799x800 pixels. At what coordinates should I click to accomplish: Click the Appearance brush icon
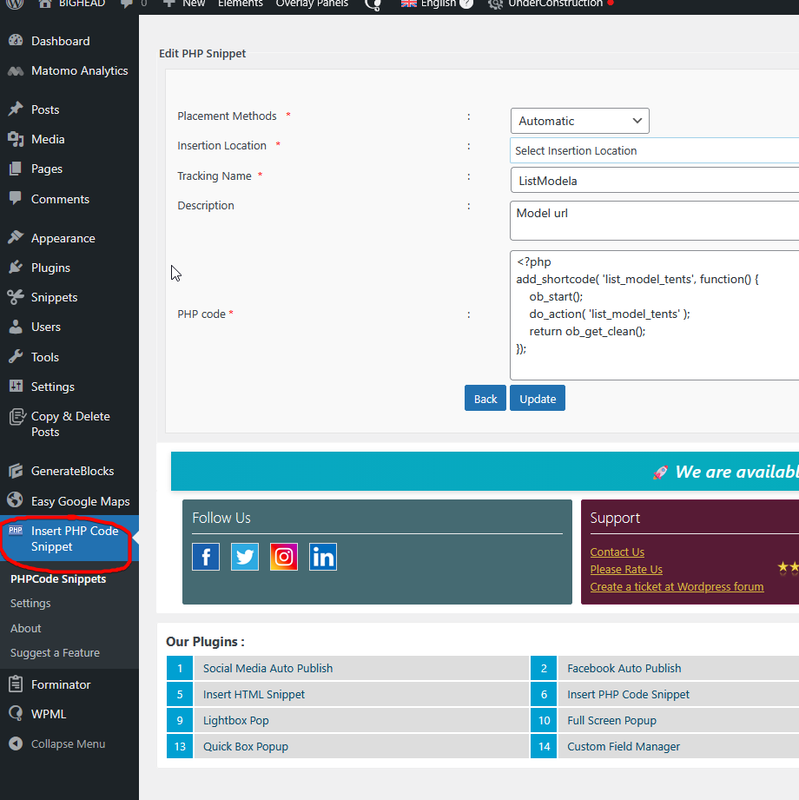16,237
